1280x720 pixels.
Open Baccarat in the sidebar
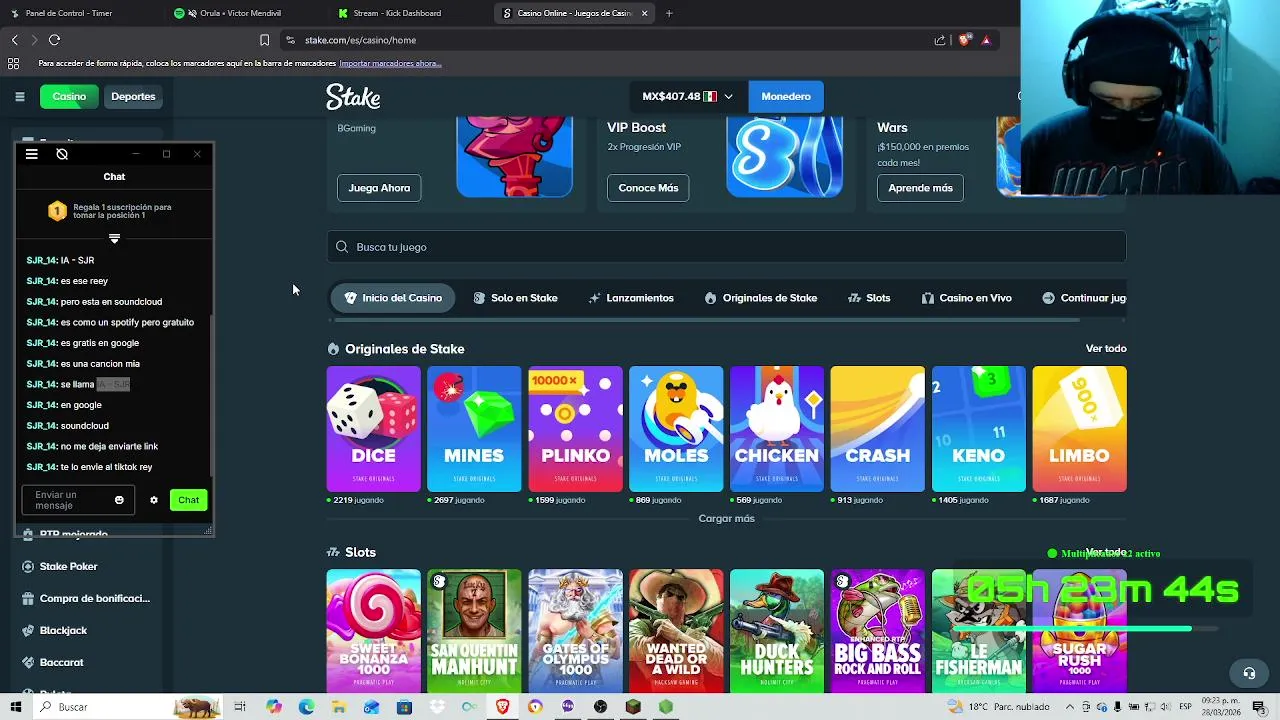click(61, 662)
